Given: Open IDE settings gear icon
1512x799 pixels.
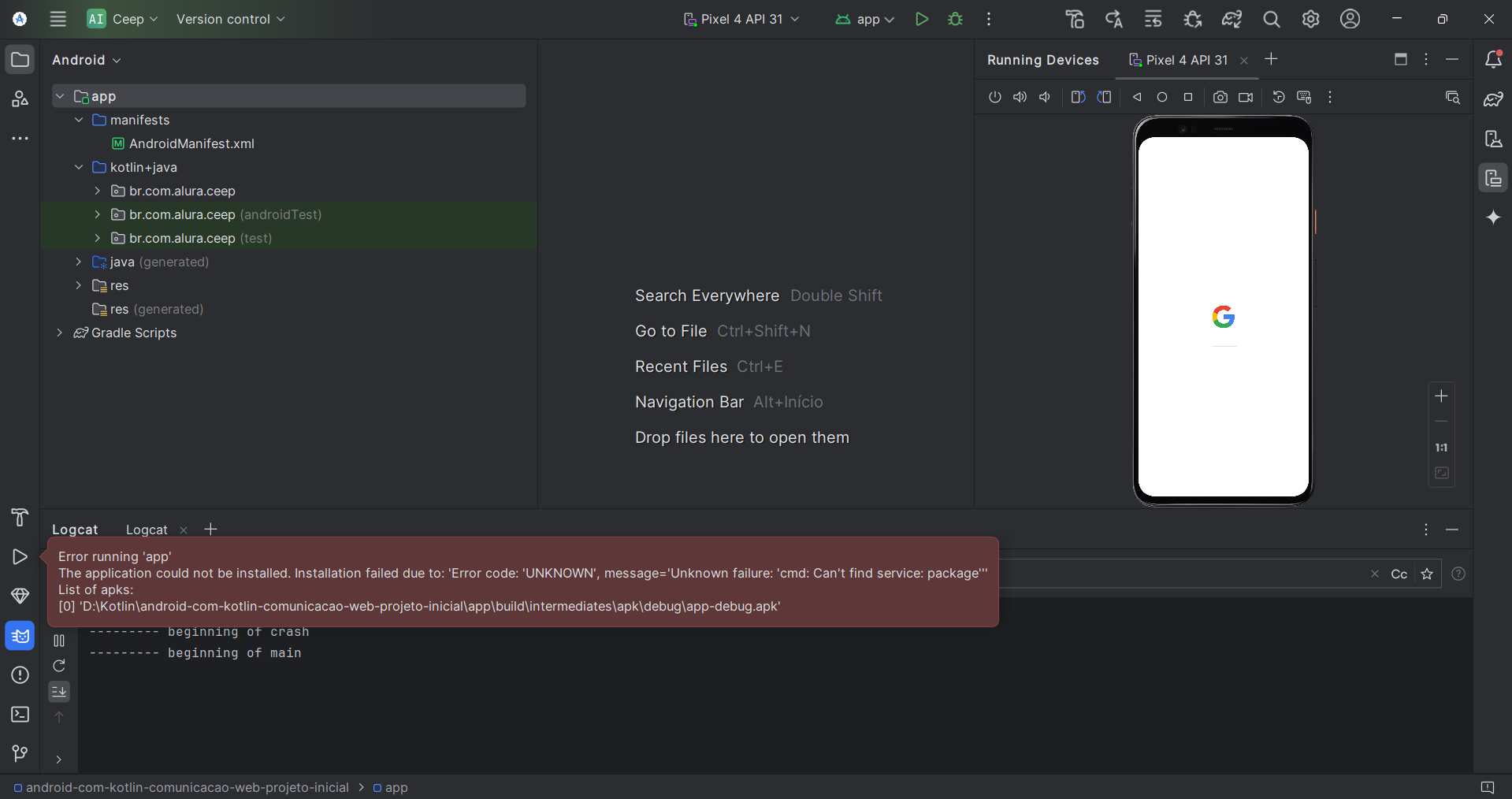Looking at the screenshot, I should pos(1310,19).
